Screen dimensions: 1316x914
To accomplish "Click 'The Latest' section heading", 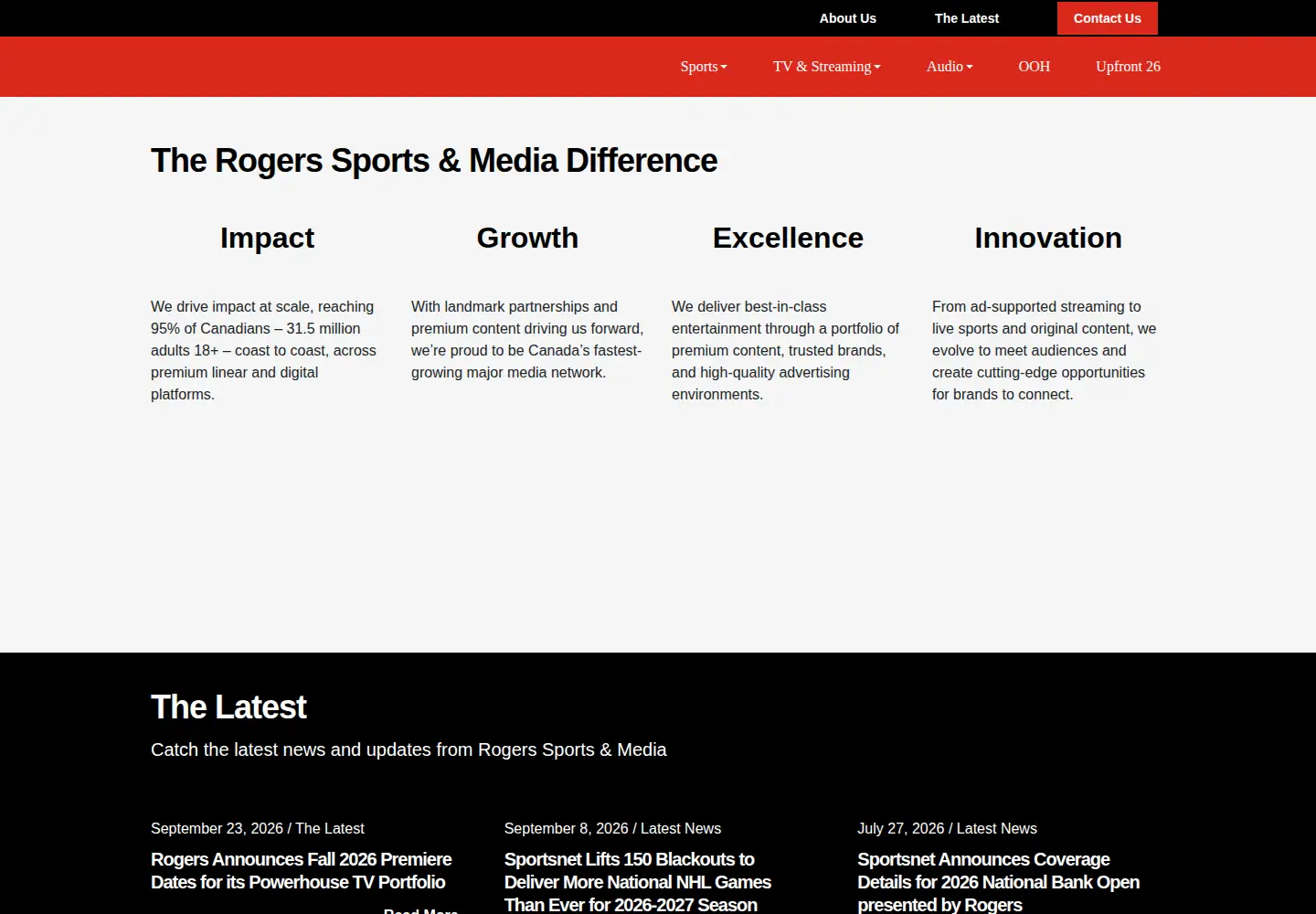I will coord(228,707).
